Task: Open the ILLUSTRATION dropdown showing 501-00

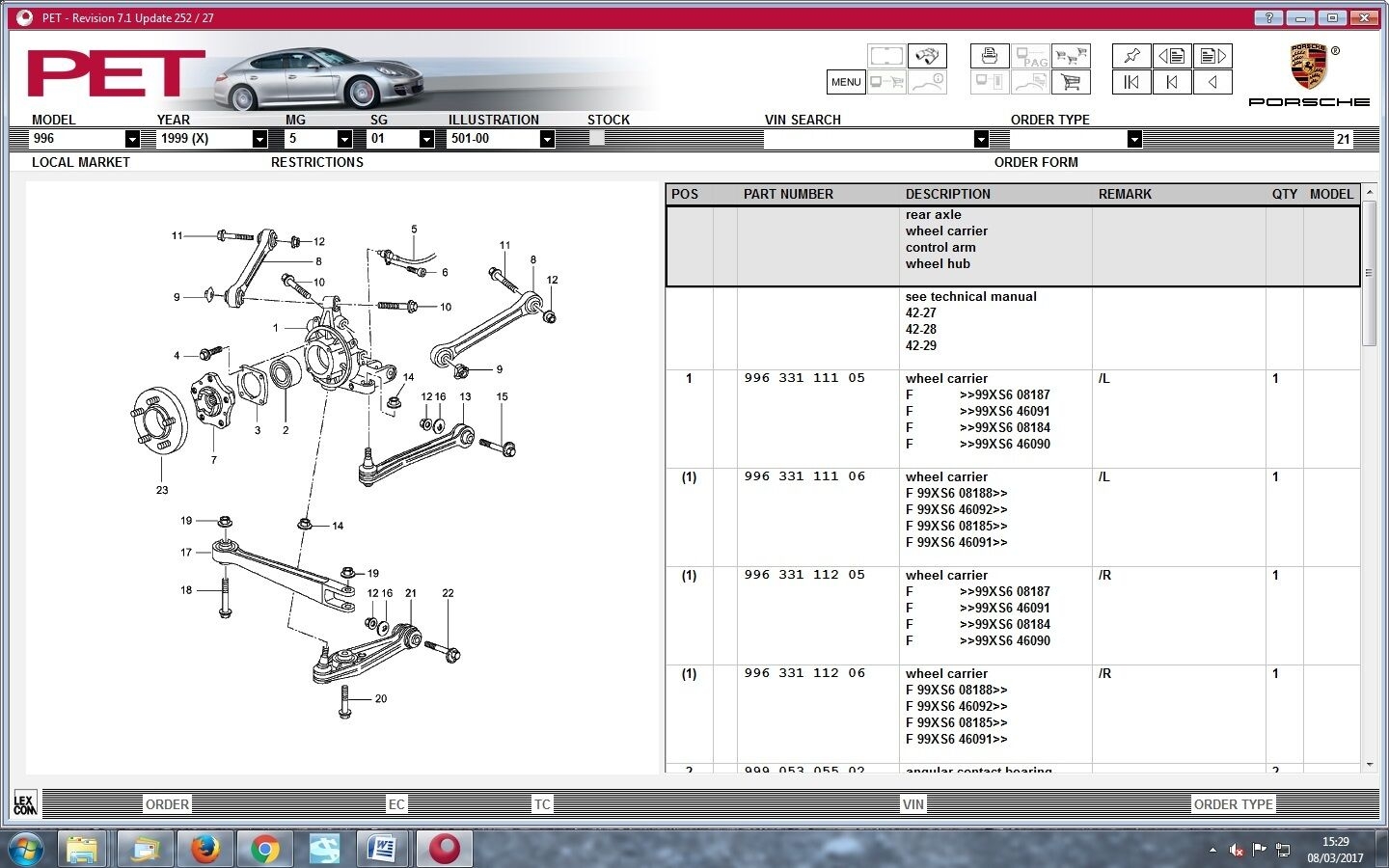Action: [547, 139]
